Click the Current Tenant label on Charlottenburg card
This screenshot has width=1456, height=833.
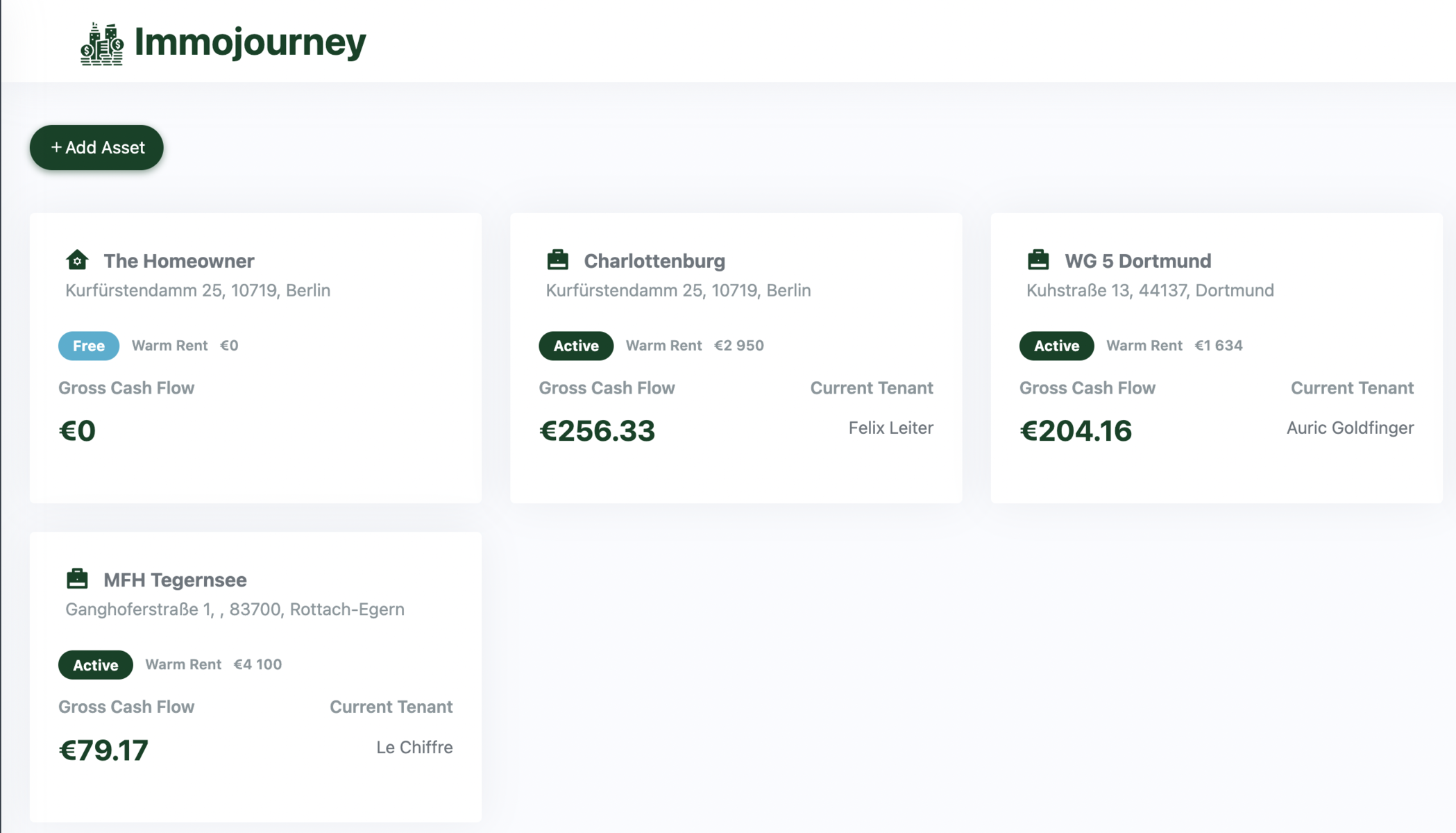[872, 388]
